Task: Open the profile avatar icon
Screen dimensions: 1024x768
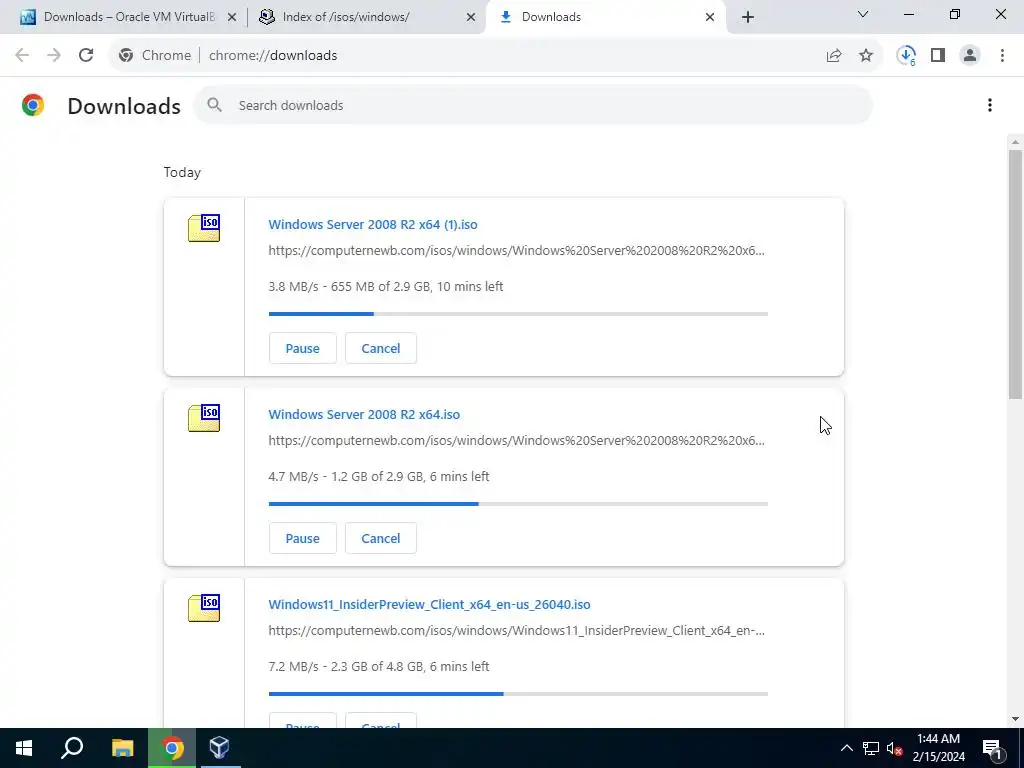Action: pyautogui.click(x=970, y=56)
